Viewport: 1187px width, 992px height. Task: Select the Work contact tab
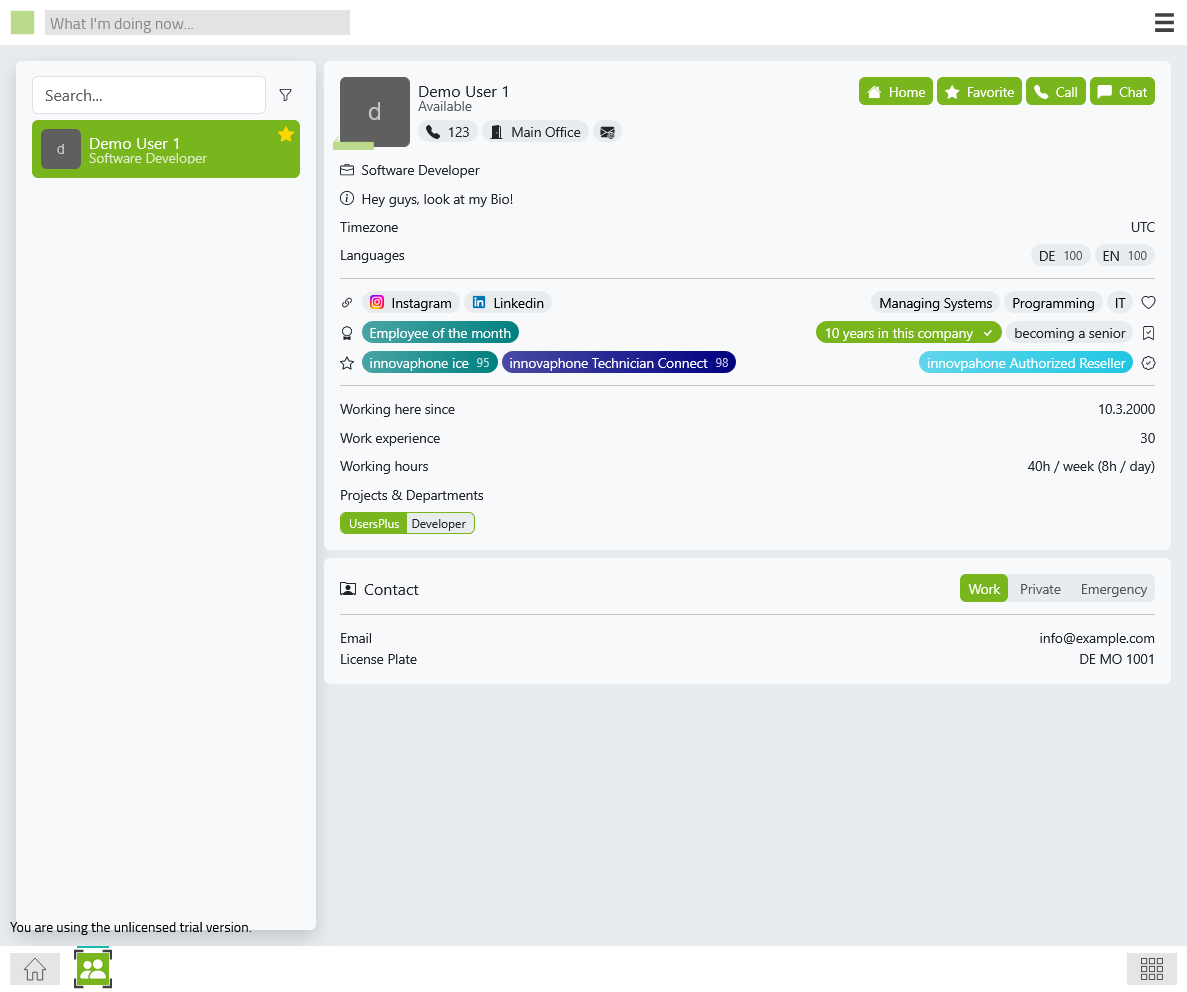point(983,589)
